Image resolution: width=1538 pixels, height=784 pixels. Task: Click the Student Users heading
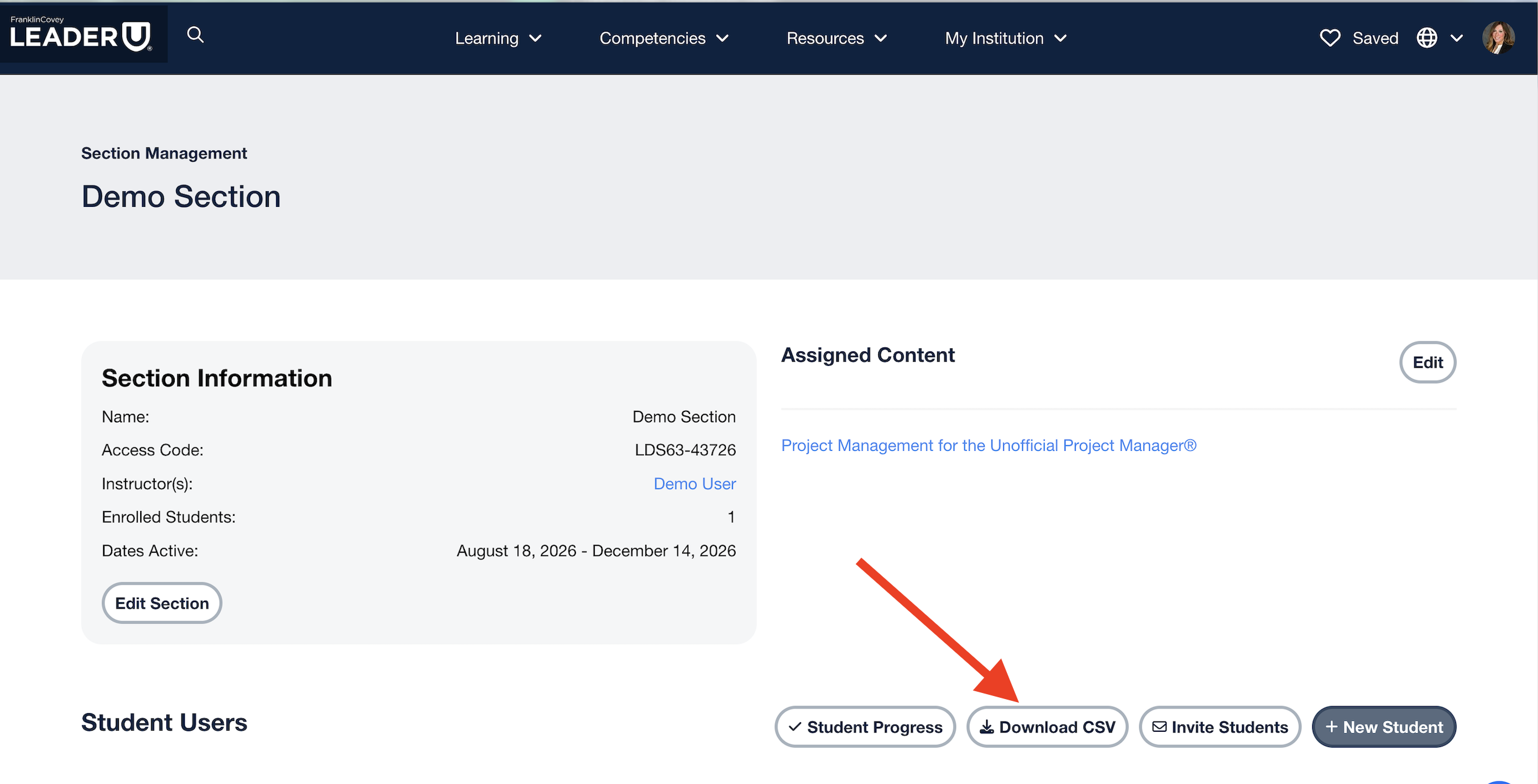(164, 722)
